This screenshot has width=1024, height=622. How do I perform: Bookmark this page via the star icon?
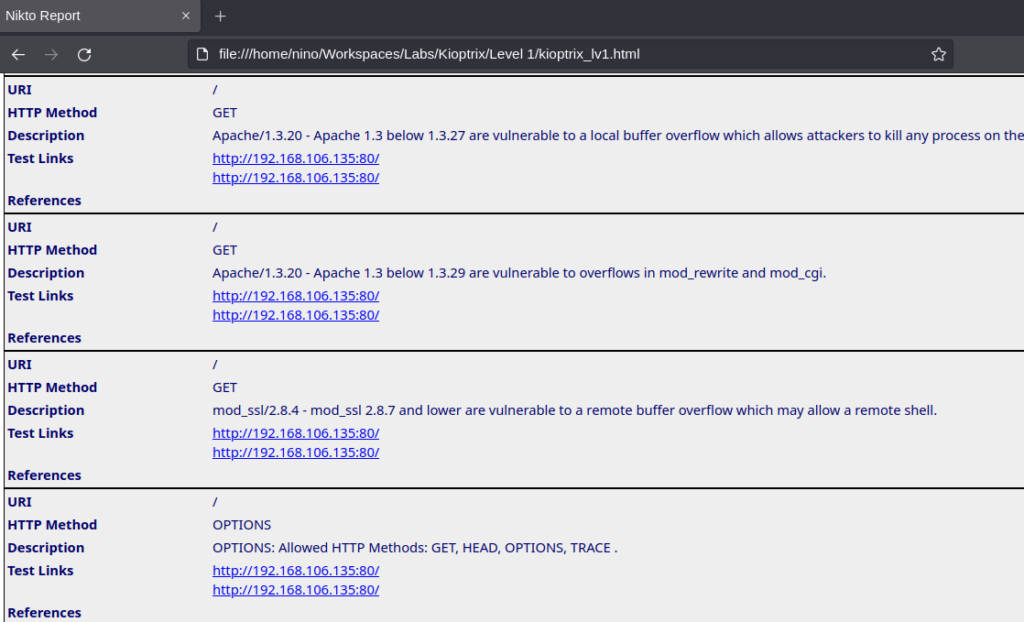938,54
